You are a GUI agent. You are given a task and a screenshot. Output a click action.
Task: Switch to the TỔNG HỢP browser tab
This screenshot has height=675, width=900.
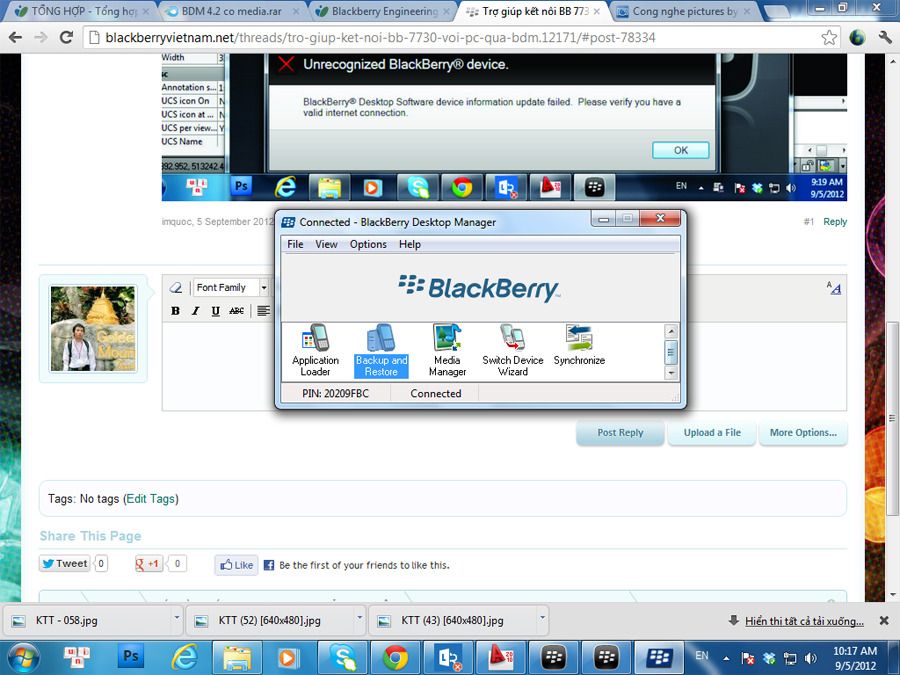point(82,11)
